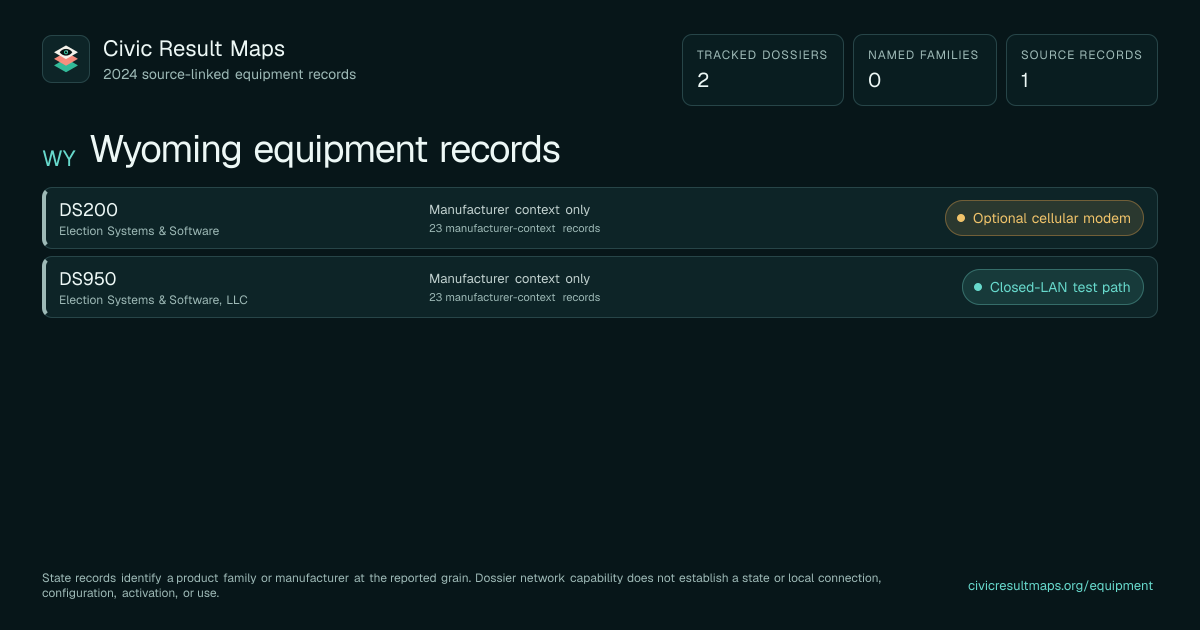Screen dimensions: 1200x630
Task: Select the Optional cellular modem badge
Action: [1044, 218]
